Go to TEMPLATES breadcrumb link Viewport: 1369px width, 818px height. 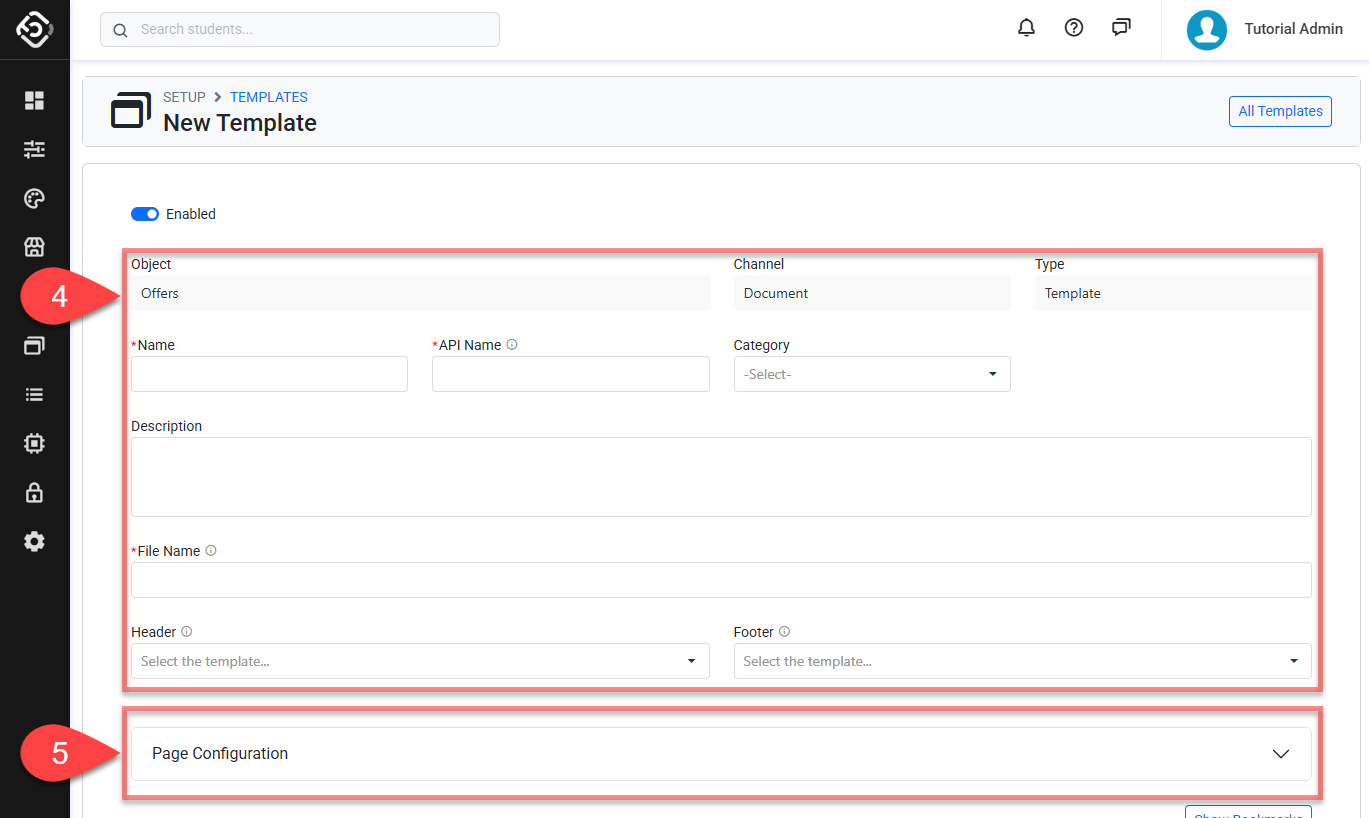(269, 97)
